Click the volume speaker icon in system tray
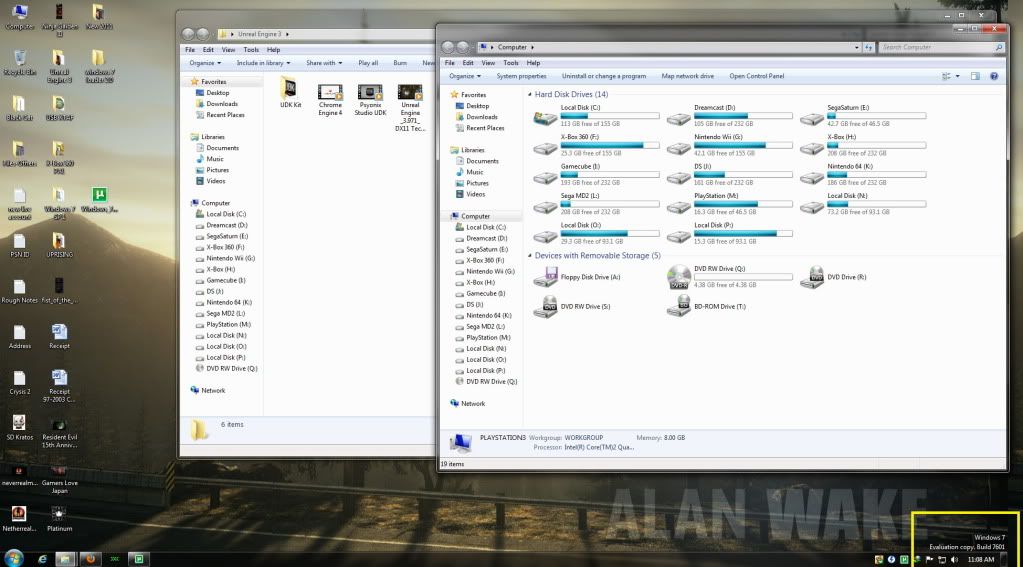The height and width of the screenshot is (567, 1023). point(954,559)
